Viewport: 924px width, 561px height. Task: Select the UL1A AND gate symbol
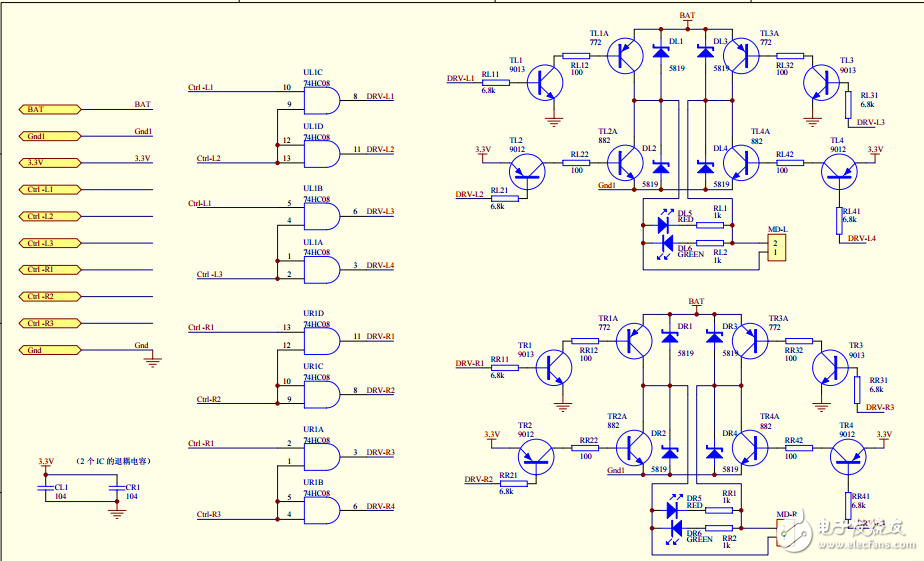(319, 266)
